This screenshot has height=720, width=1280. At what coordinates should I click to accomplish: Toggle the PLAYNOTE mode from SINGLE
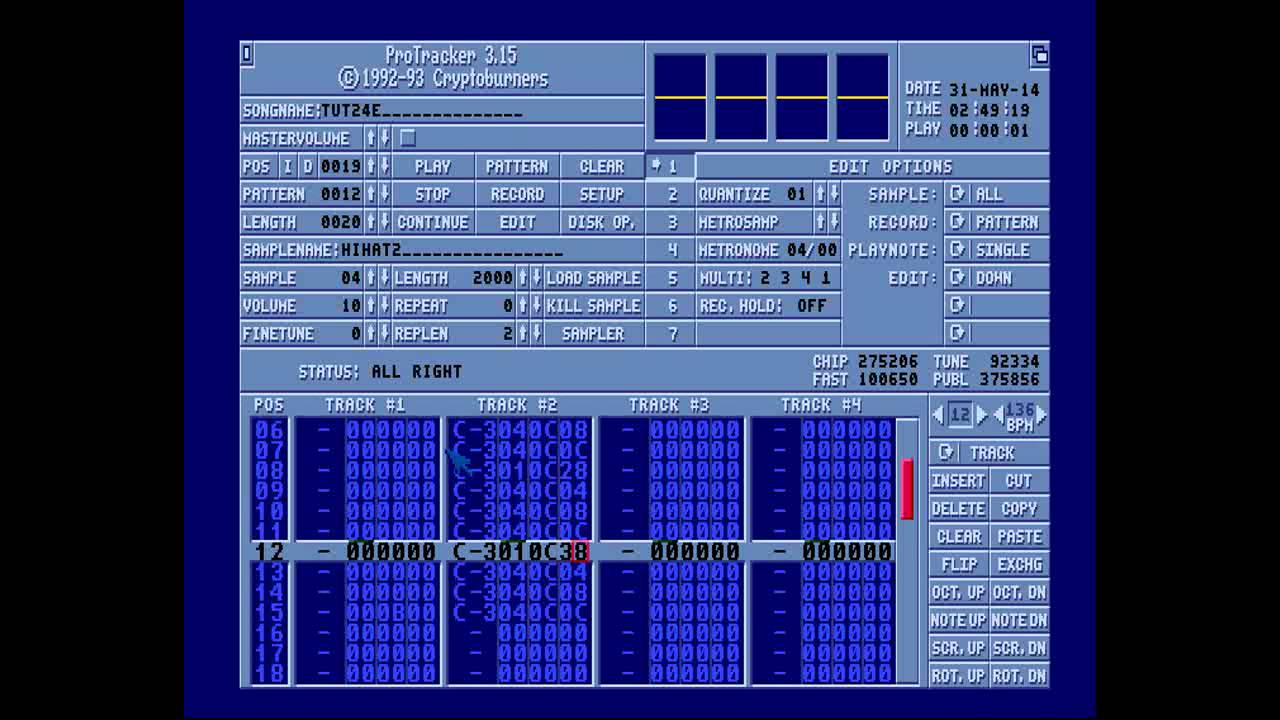coord(957,250)
